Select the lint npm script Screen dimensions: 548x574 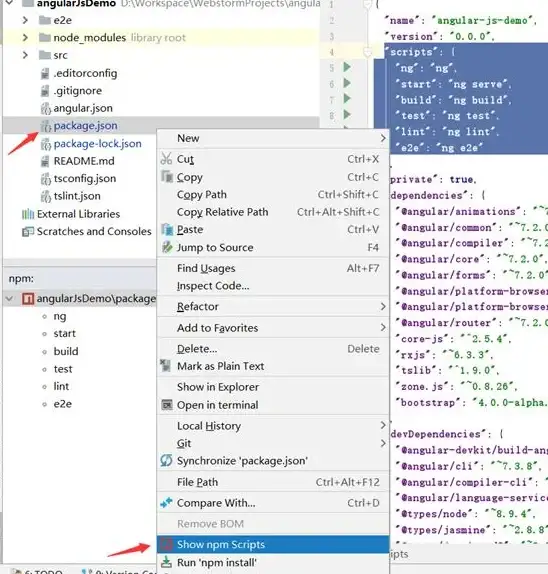pos(61,386)
